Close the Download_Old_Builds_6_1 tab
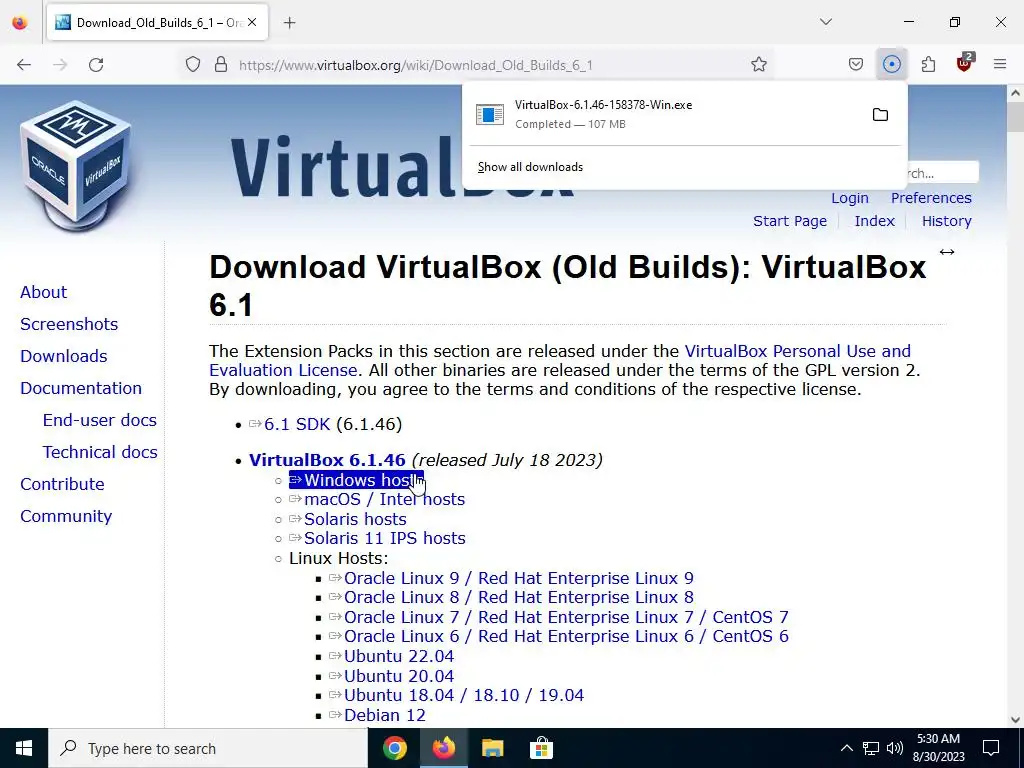Image resolution: width=1024 pixels, height=768 pixels. [x=252, y=23]
